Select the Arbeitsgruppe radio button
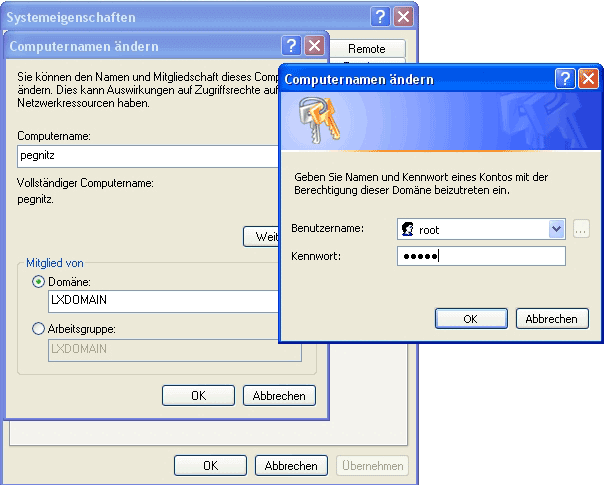This screenshot has height=485, width=604. (39, 329)
